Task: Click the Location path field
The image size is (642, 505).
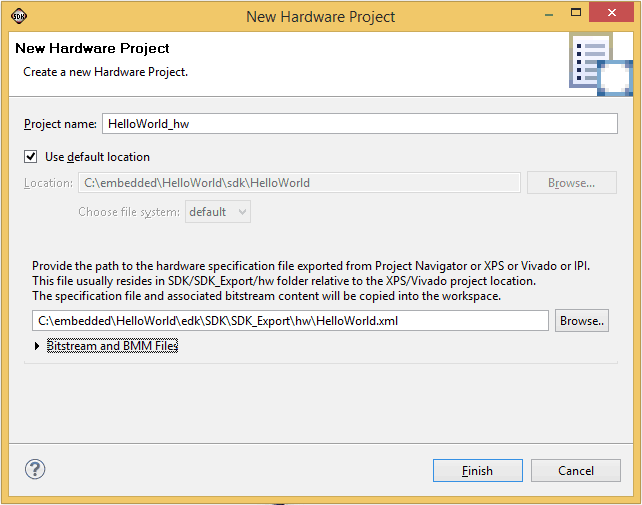Action: (299, 183)
